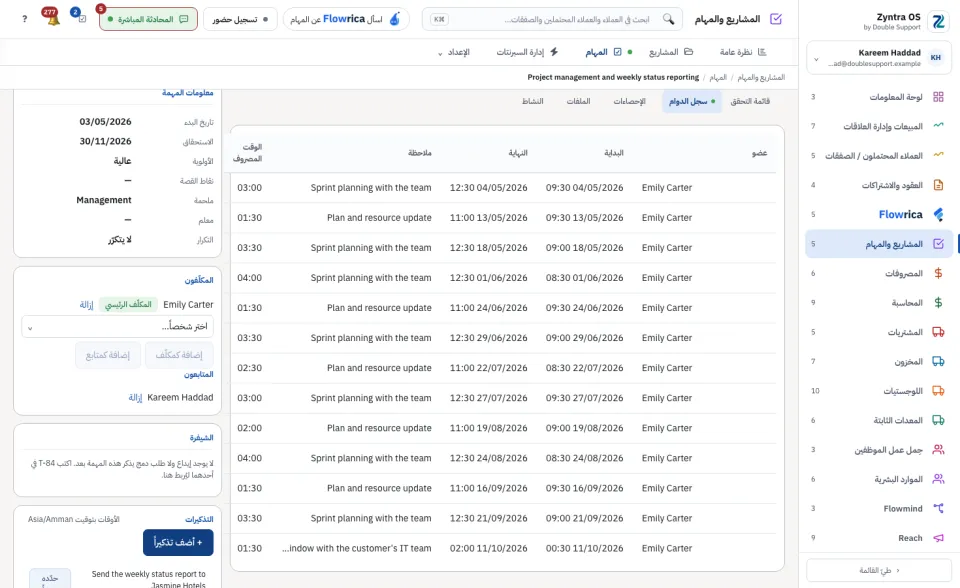Click the End column header
The width and height of the screenshot is (960, 588).
click(x=518, y=153)
